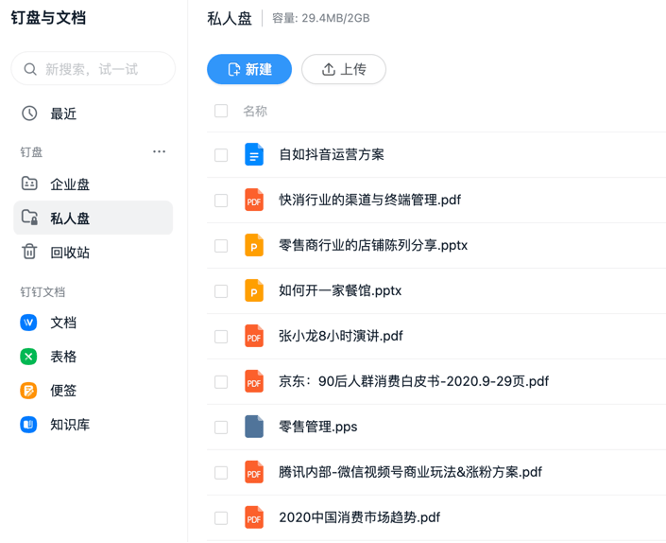666x543 pixels.
Task: Click the 私人盘 locked folder icon
Action: [x=30, y=218]
